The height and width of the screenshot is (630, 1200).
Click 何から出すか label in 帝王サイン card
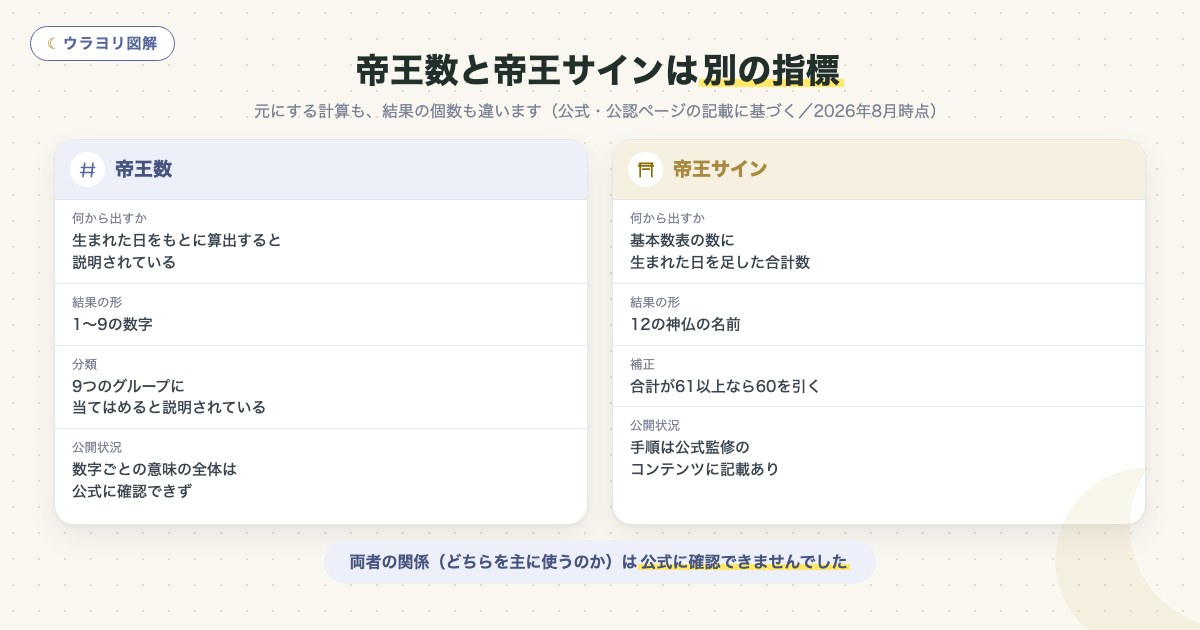tap(668, 218)
